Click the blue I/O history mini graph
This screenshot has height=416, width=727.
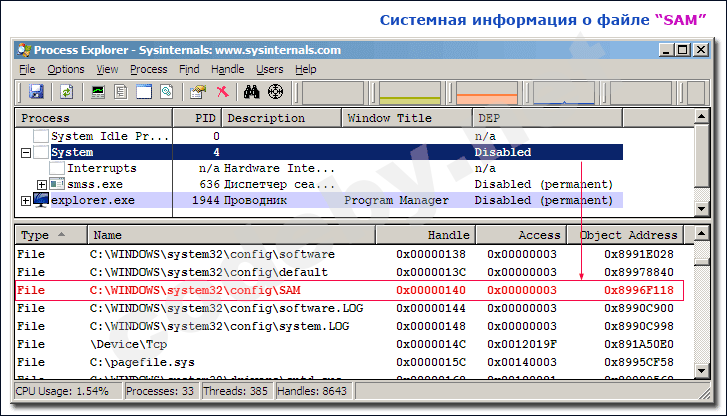point(564,93)
